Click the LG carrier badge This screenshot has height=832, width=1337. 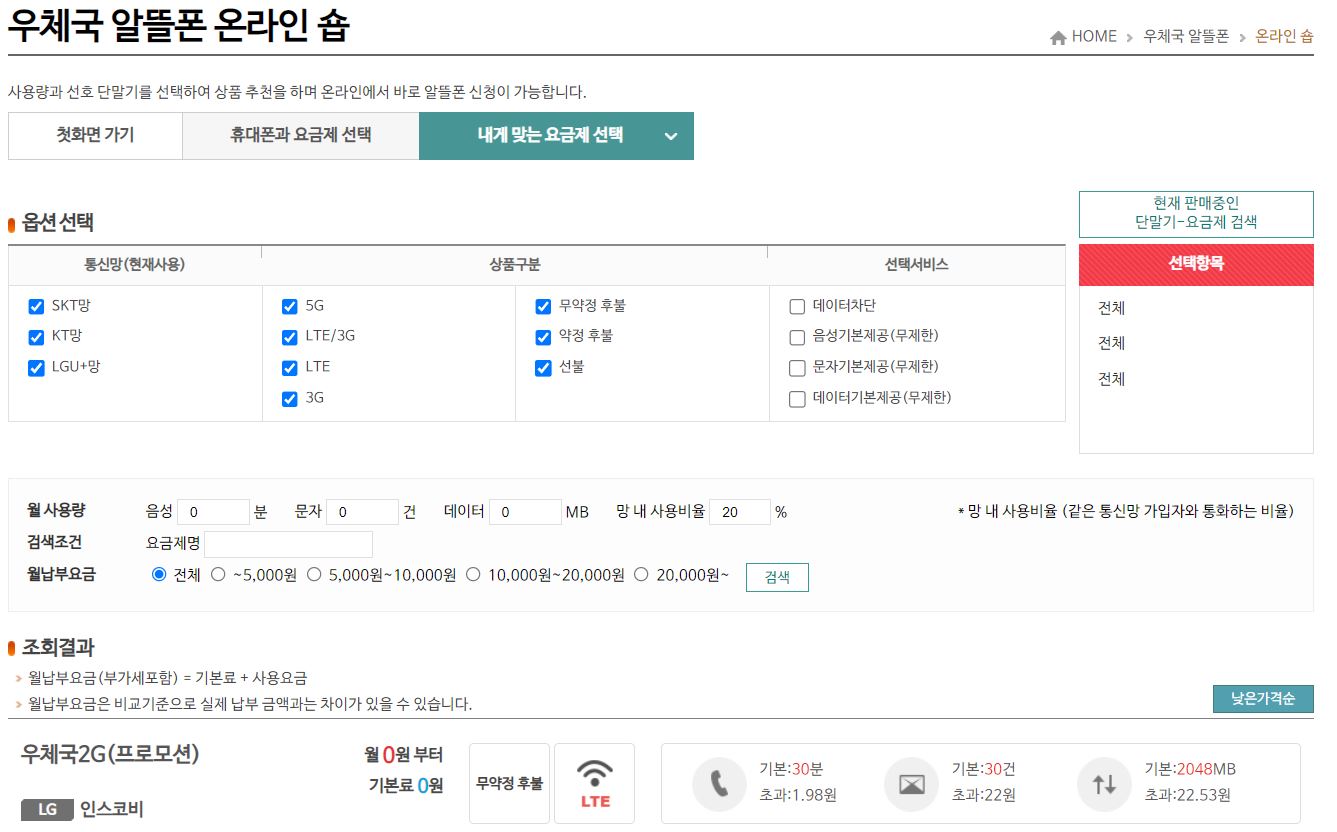coord(47,810)
